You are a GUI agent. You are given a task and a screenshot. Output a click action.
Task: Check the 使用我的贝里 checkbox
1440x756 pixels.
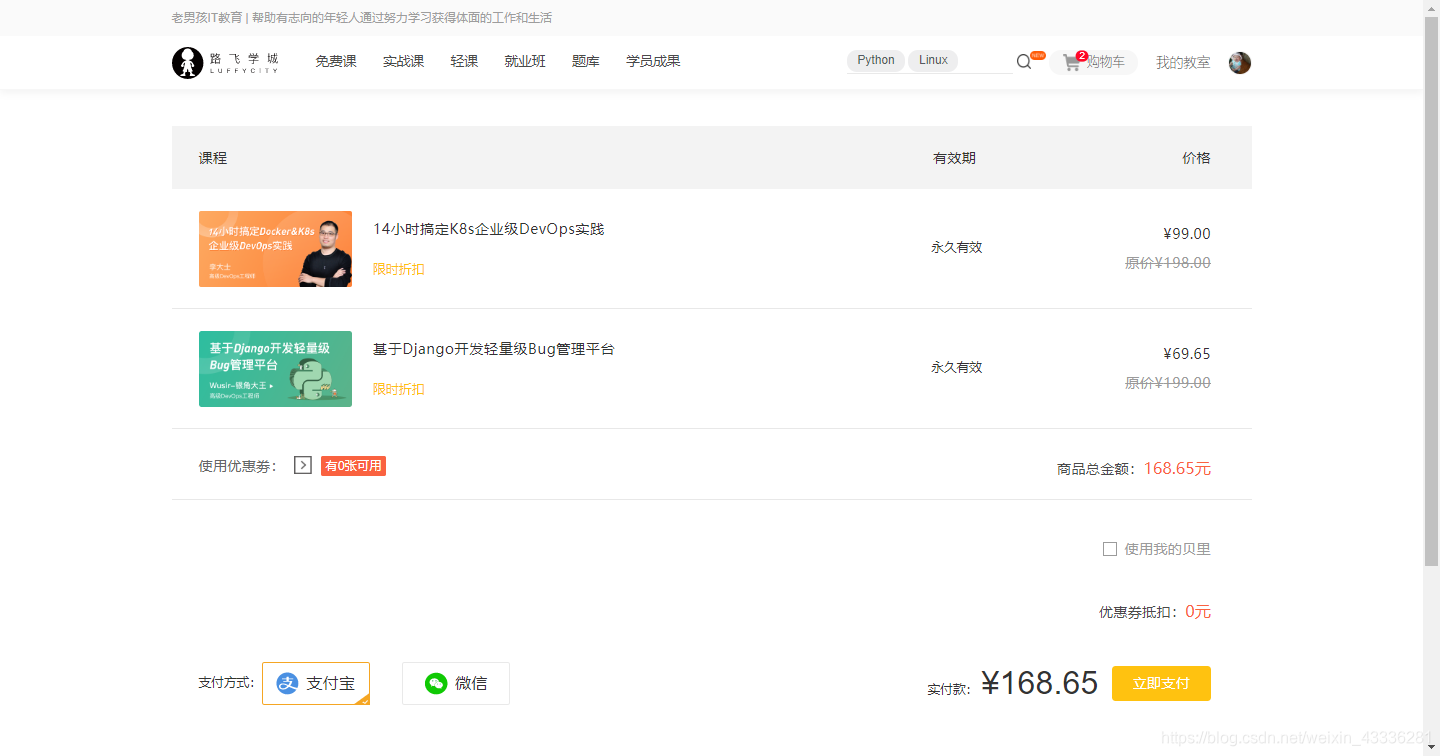pos(1110,549)
